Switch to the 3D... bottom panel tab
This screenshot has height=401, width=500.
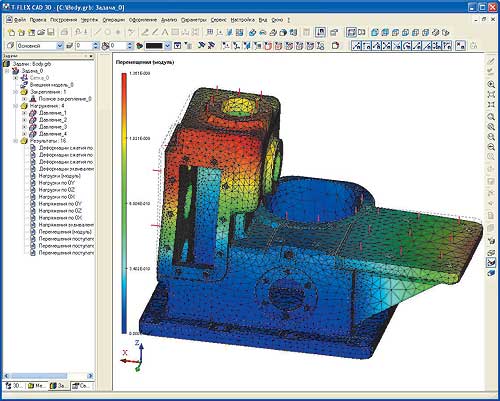click(x=14, y=386)
